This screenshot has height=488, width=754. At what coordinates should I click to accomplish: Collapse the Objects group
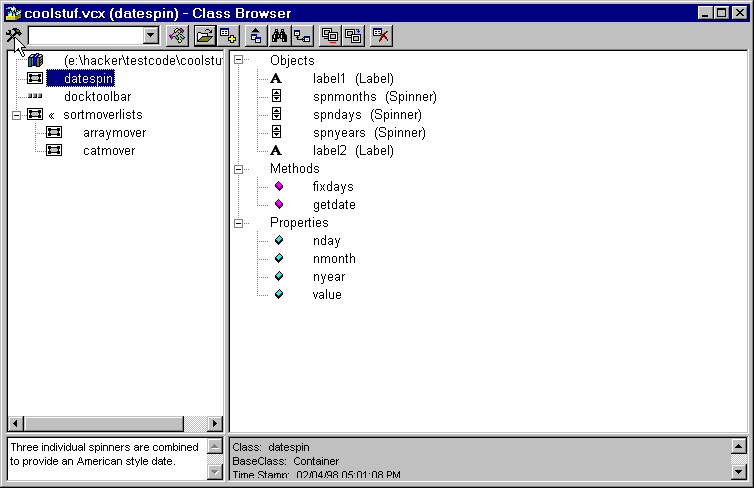pos(238,61)
